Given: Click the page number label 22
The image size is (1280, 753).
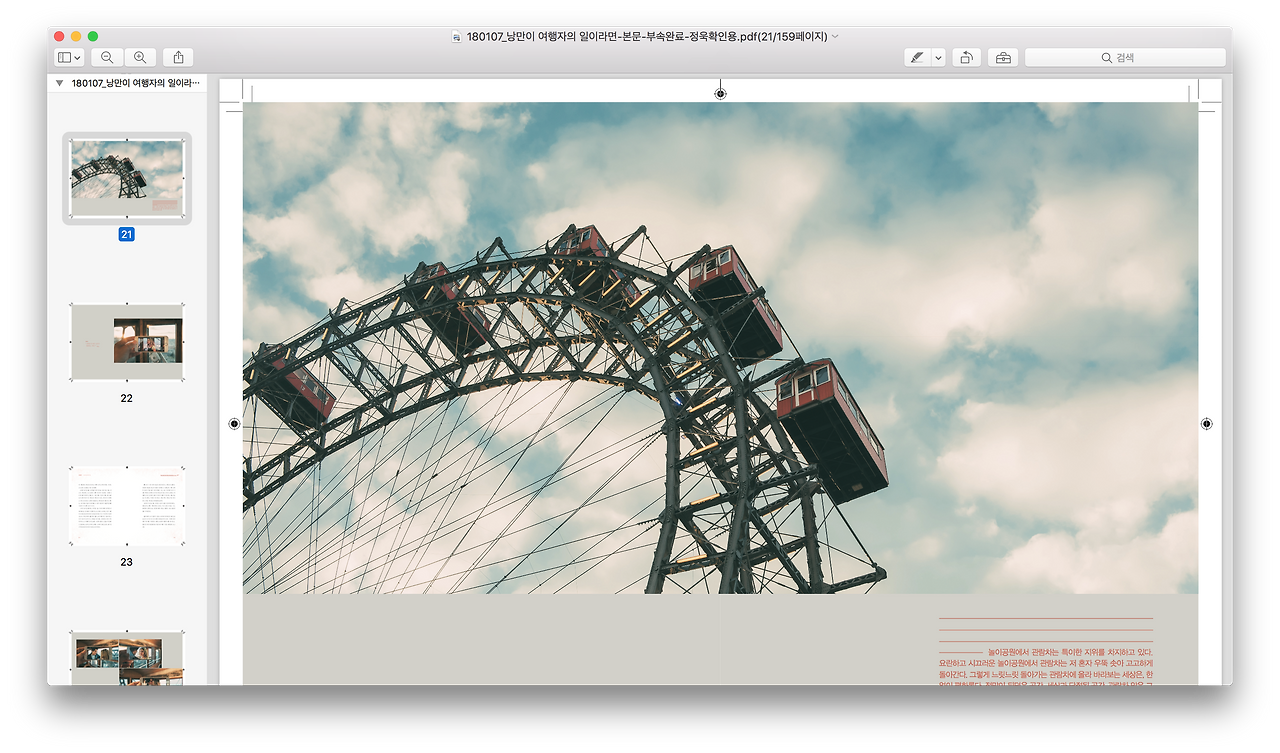Looking at the screenshot, I should click(126, 398).
